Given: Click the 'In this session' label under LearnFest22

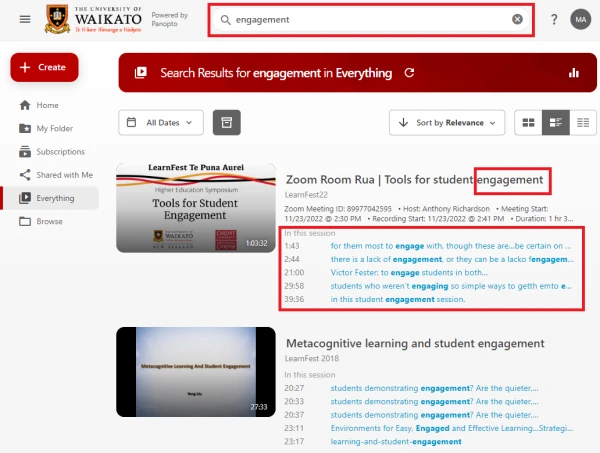Looking at the screenshot, I should tap(310, 233).
